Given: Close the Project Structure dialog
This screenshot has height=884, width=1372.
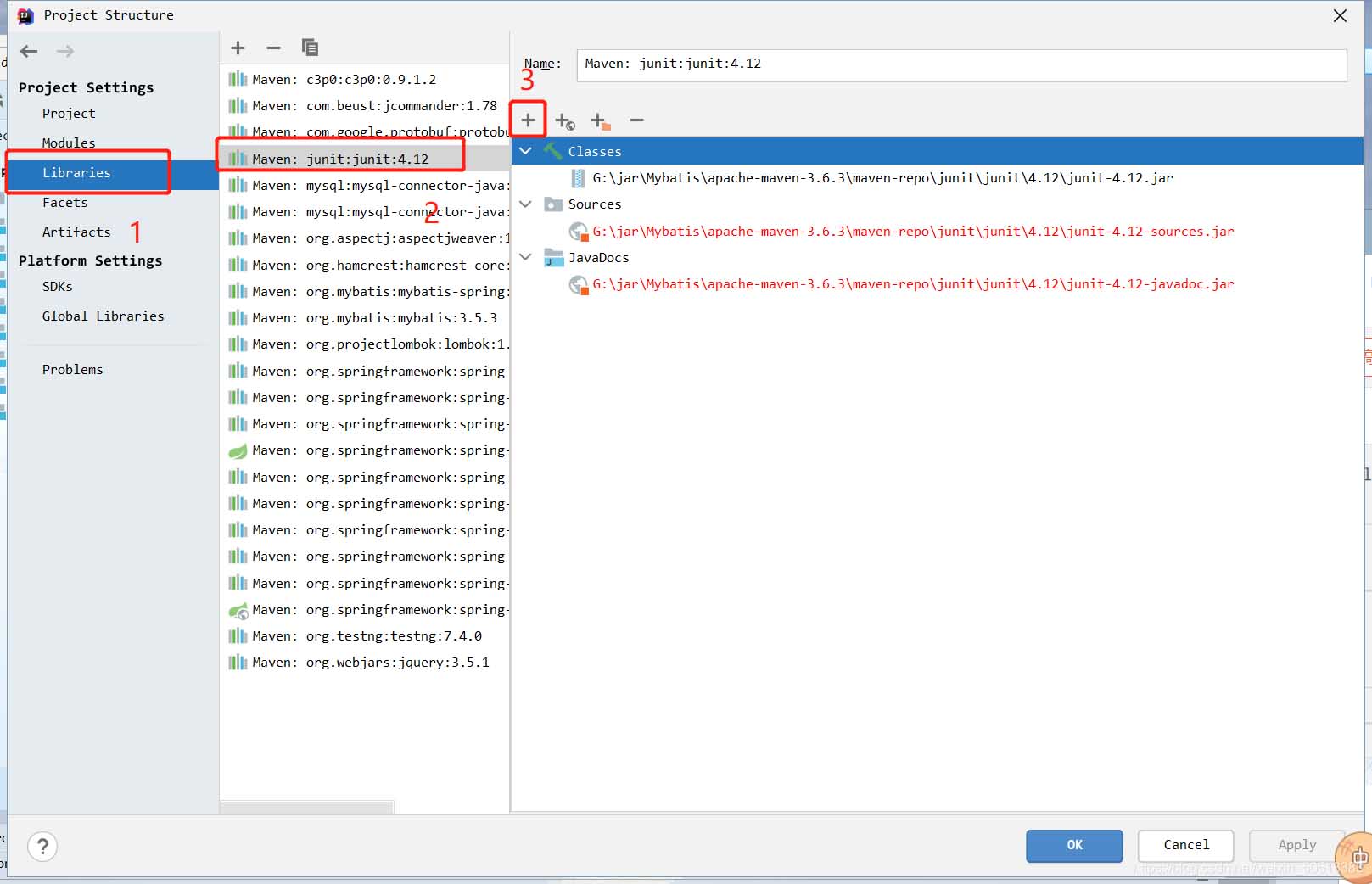Looking at the screenshot, I should click(x=1340, y=15).
